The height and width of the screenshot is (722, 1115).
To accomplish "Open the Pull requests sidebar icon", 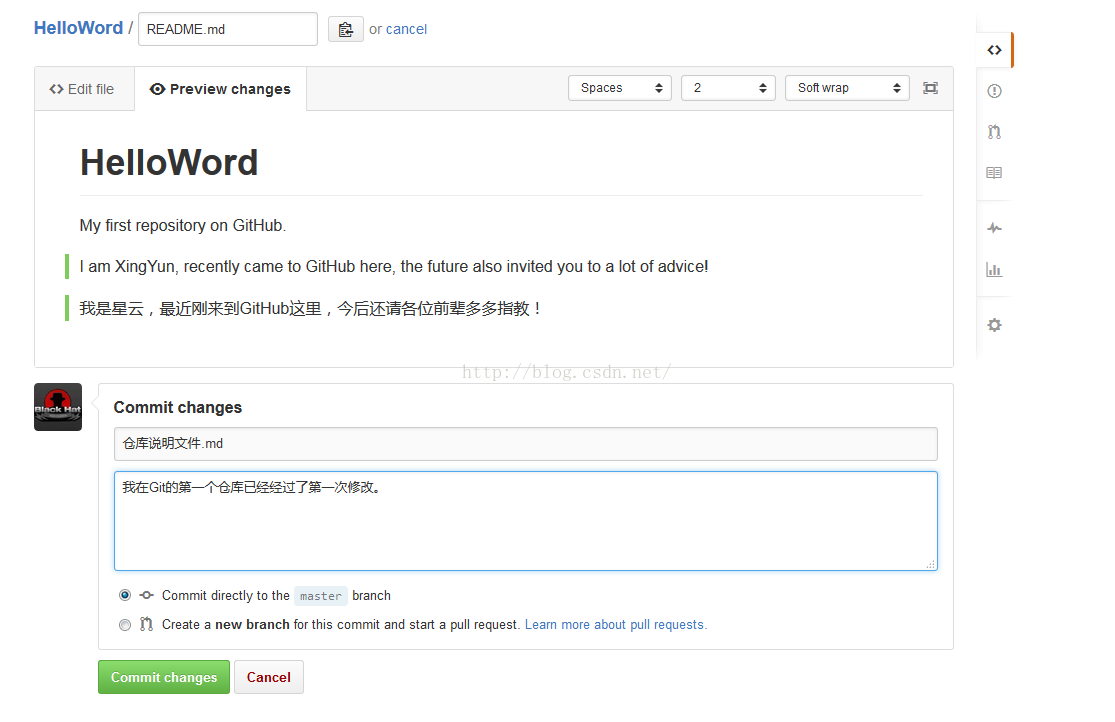I will [994, 132].
